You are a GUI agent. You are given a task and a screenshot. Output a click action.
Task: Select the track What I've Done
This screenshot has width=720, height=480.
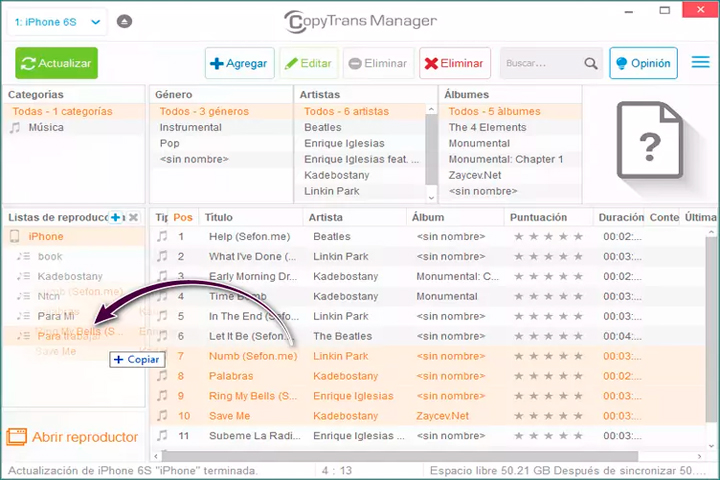[x=252, y=256]
